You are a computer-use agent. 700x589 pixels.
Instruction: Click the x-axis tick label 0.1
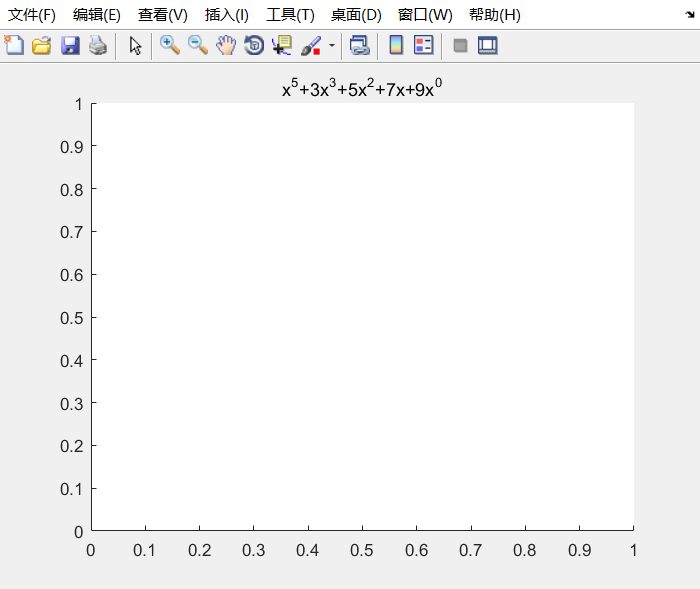(x=144, y=550)
